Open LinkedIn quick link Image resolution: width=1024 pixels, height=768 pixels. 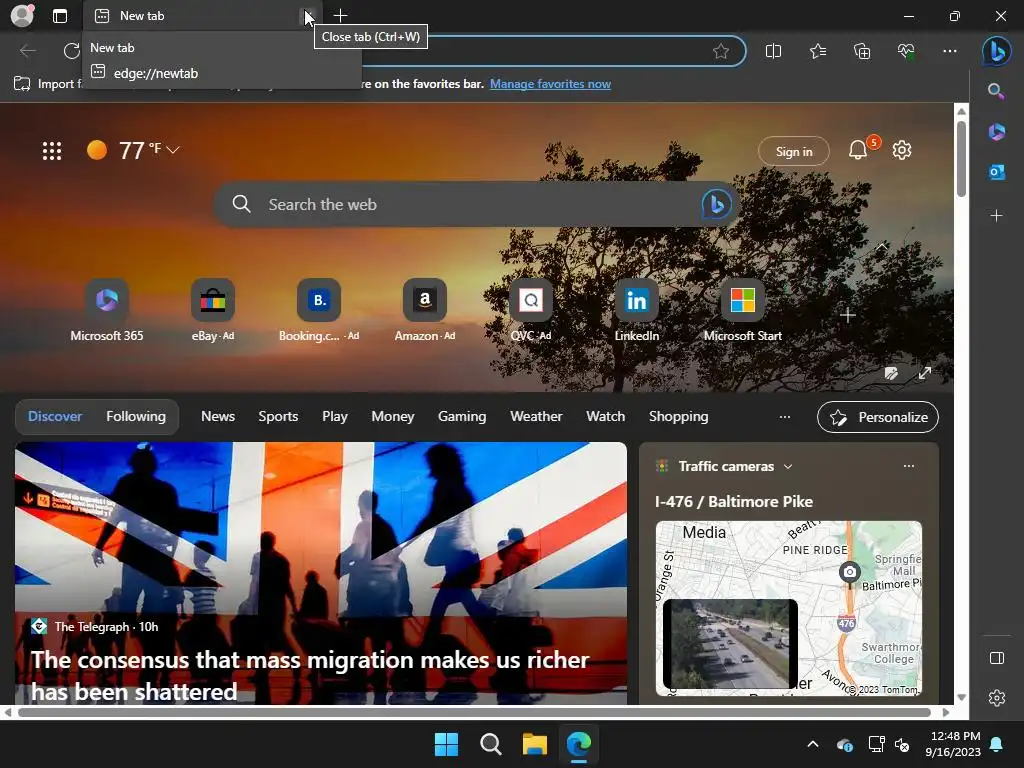[x=637, y=311]
